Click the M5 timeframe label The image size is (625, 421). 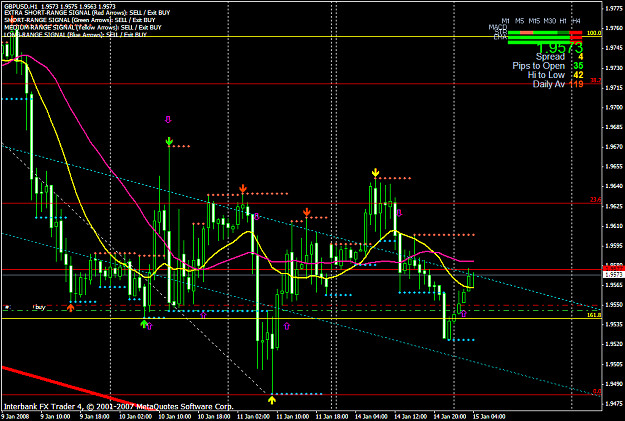[x=519, y=21]
